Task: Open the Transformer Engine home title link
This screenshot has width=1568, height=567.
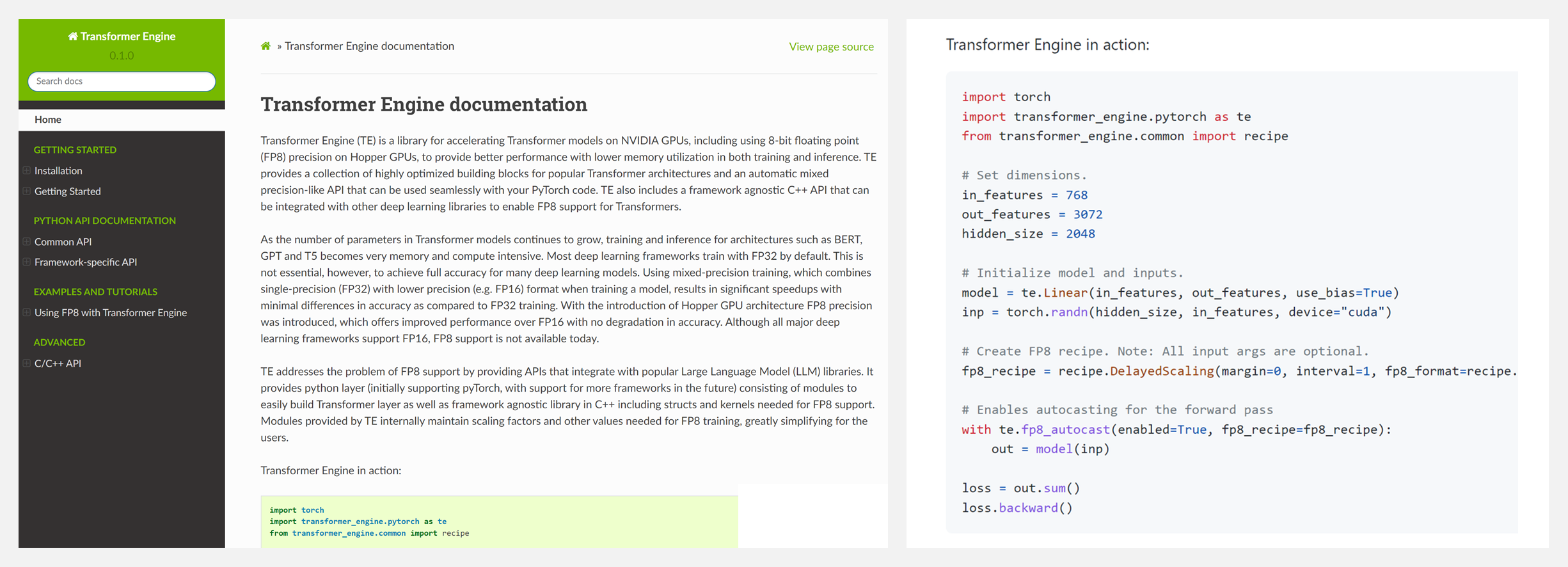Action: pyautogui.click(x=122, y=36)
